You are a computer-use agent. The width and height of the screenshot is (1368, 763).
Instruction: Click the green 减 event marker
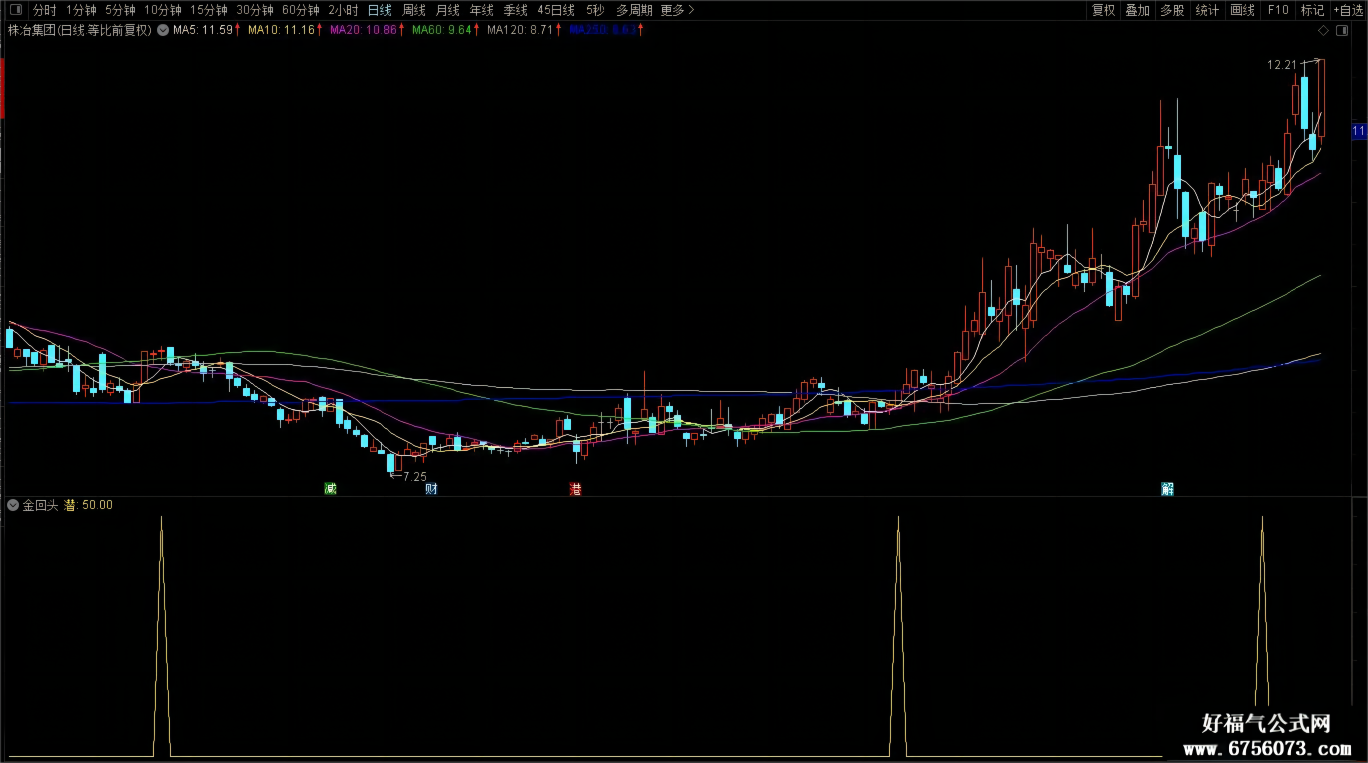pos(330,489)
